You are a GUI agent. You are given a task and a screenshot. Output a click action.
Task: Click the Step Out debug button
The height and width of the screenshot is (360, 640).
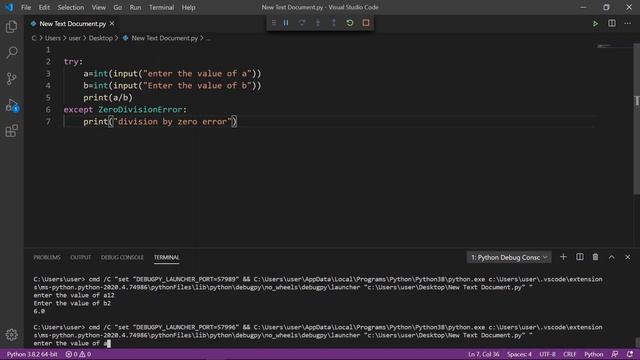tap(334, 23)
